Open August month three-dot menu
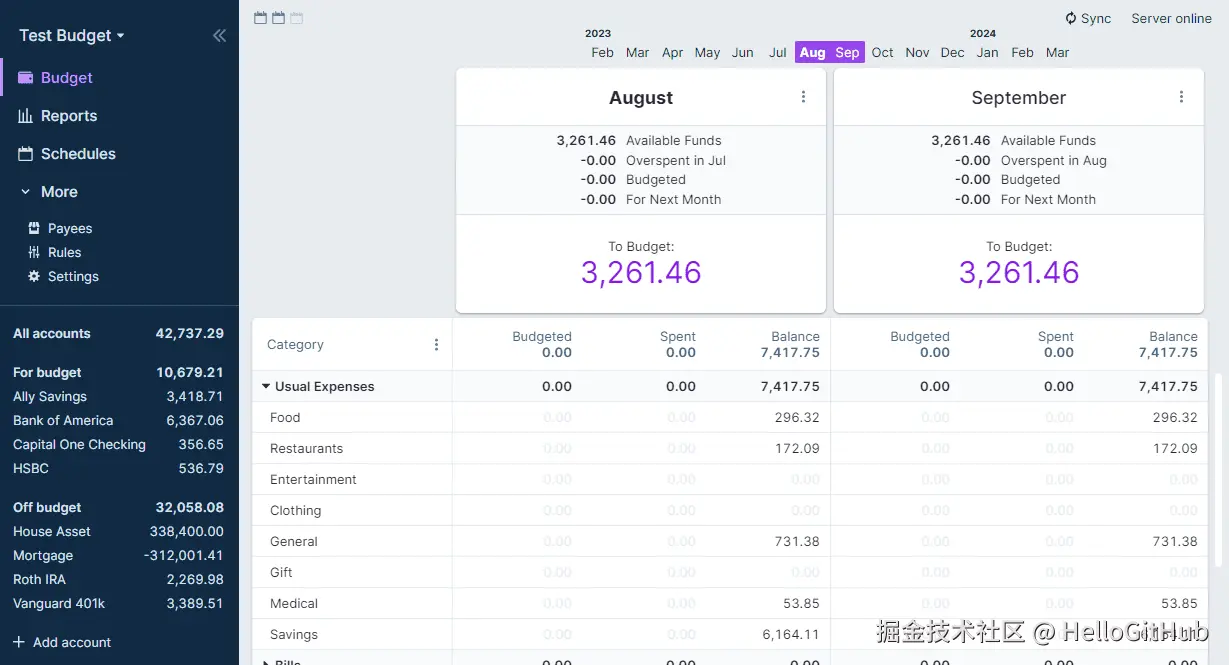The image size is (1229, 665). (803, 97)
